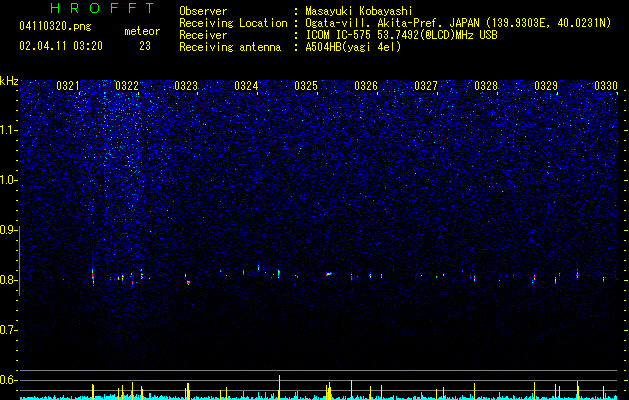Click the 0329 time marker
The height and width of the screenshot is (400, 629).
point(546,86)
